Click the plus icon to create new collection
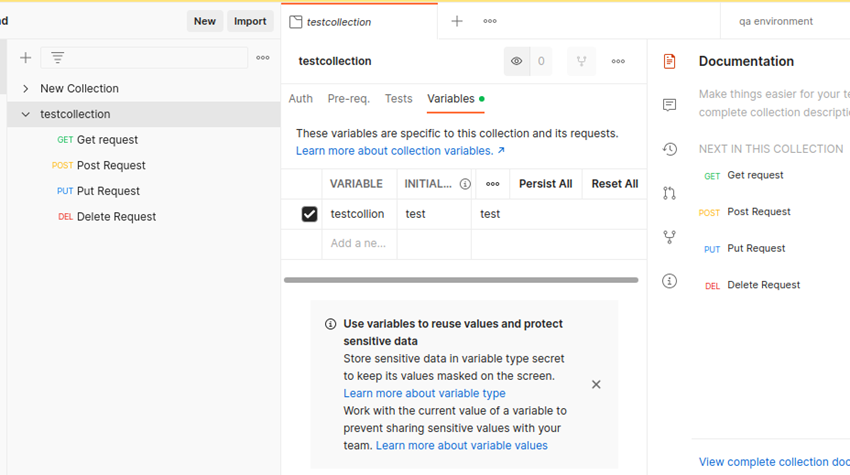The width and height of the screenshot is (850, 475). coord(26,58)
